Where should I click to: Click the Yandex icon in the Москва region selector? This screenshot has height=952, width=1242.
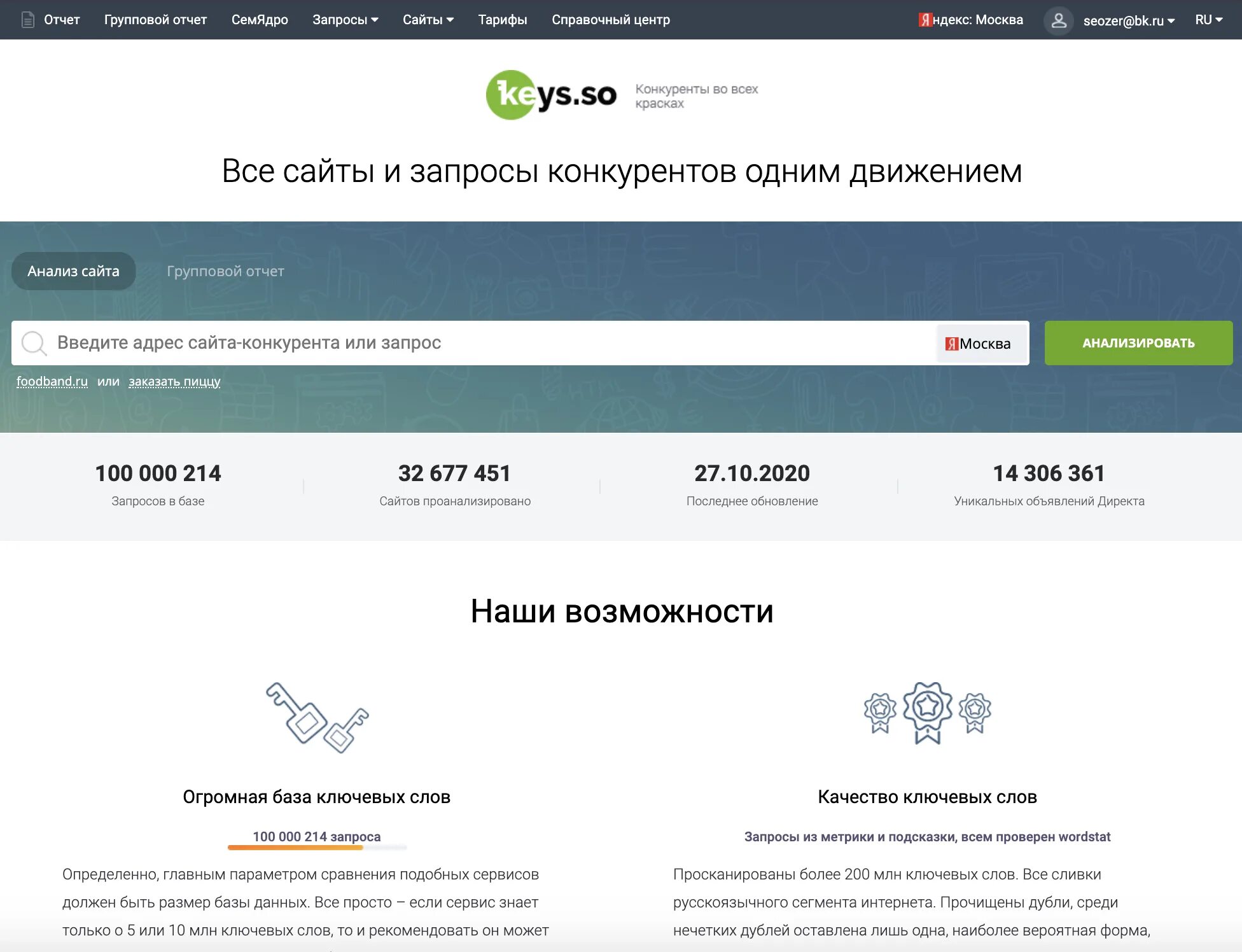point(952,344)
